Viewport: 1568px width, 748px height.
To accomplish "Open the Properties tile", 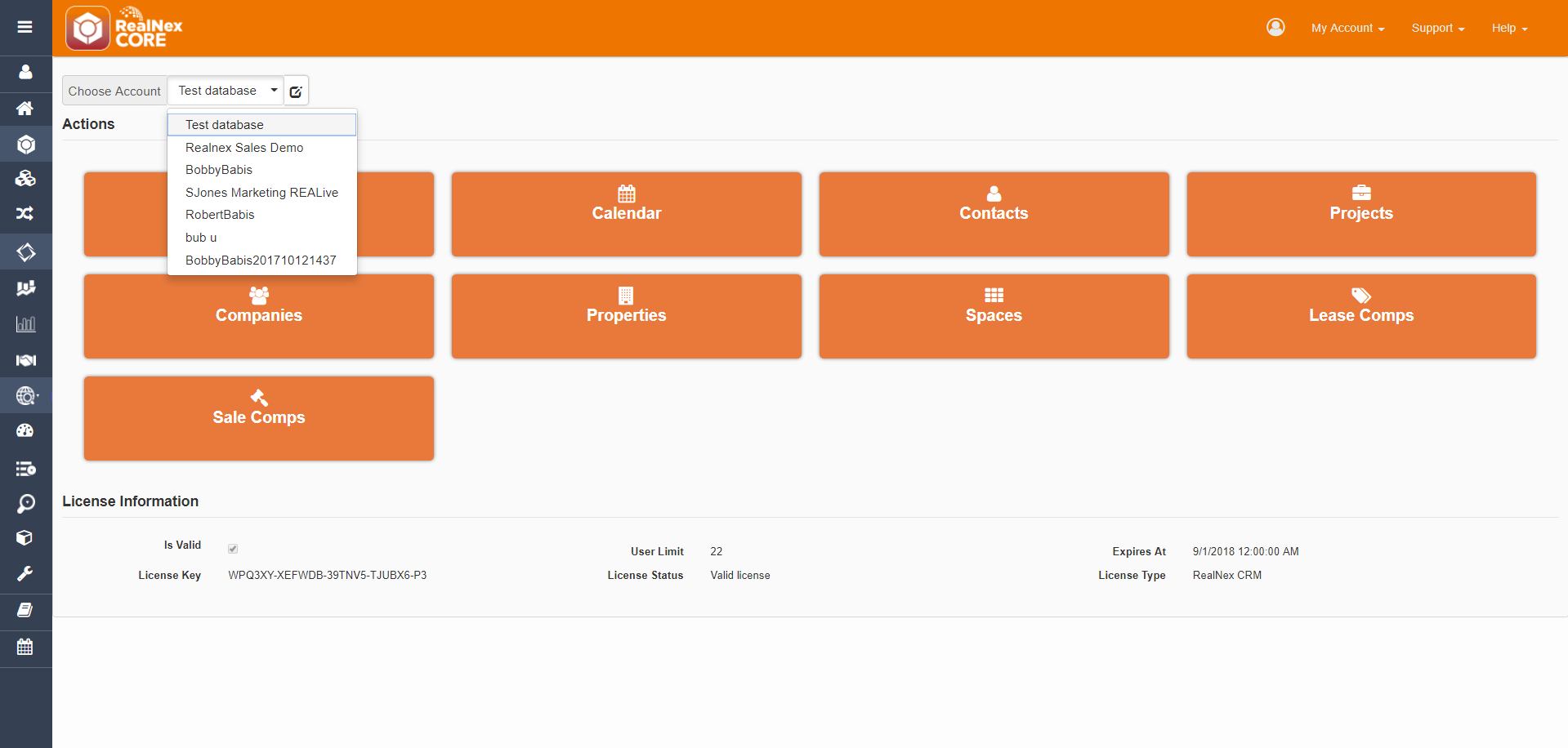I will (x=627, y=316).
